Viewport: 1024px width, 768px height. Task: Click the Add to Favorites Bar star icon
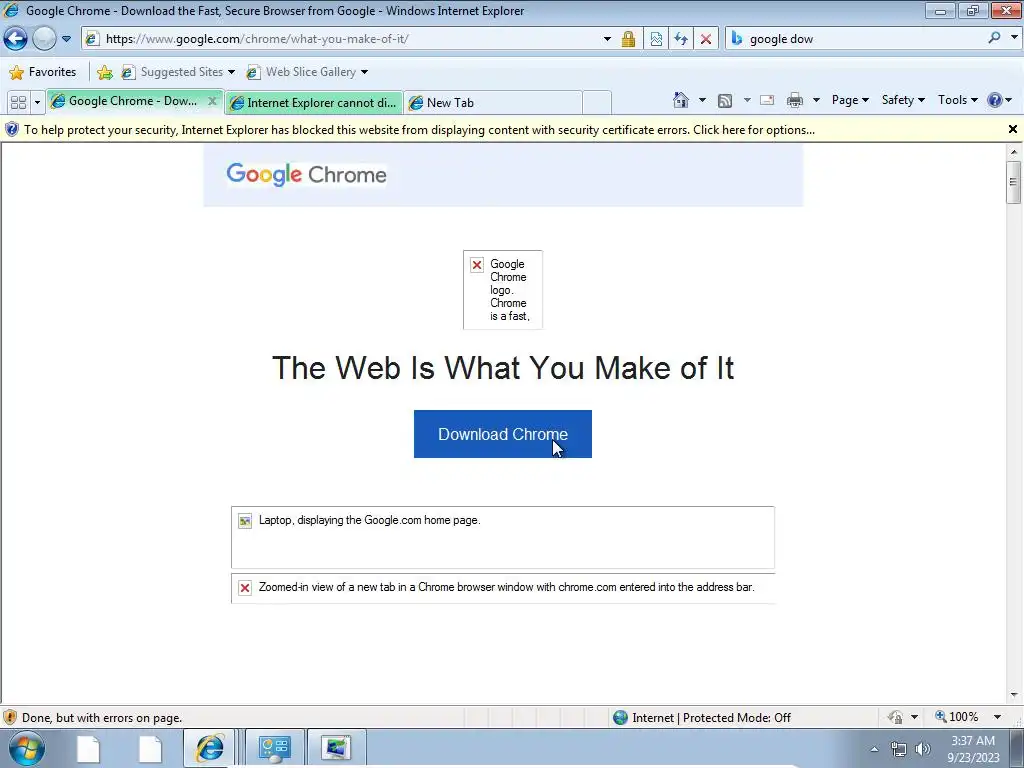coord(104,72)
